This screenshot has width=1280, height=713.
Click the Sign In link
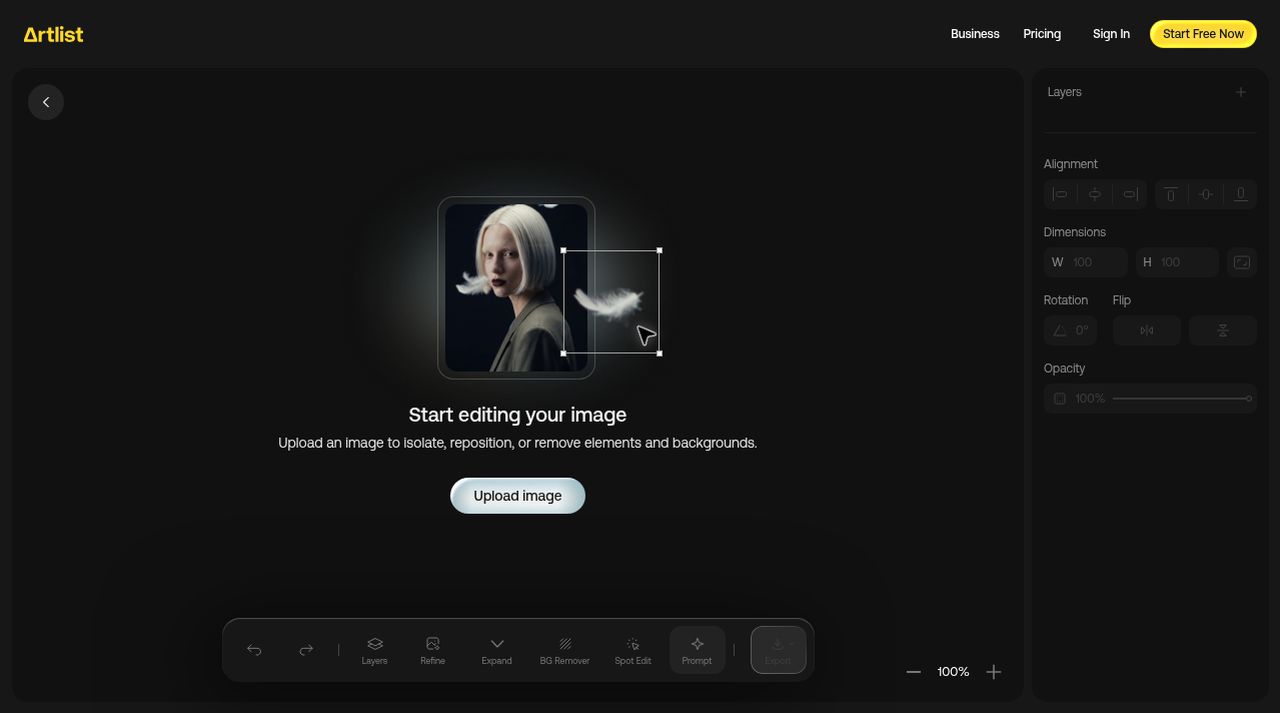[x=1111, y=34]
